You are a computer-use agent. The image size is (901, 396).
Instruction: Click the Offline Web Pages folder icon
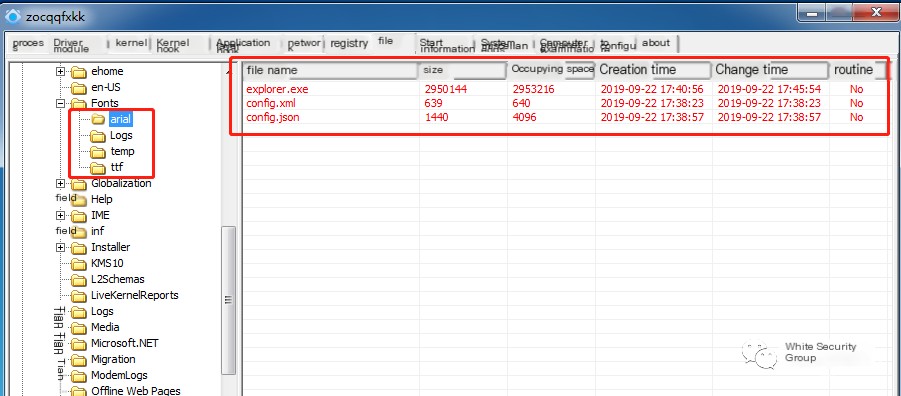[78, 391]
